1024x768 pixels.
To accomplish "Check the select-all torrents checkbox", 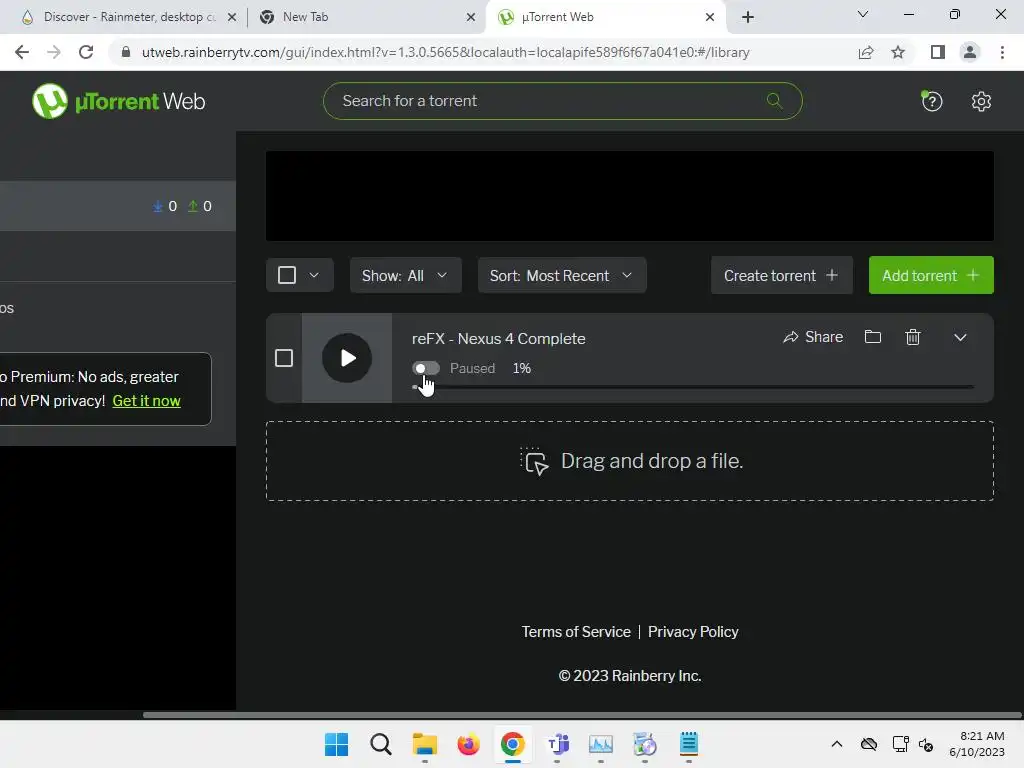I will coord(287,275).
